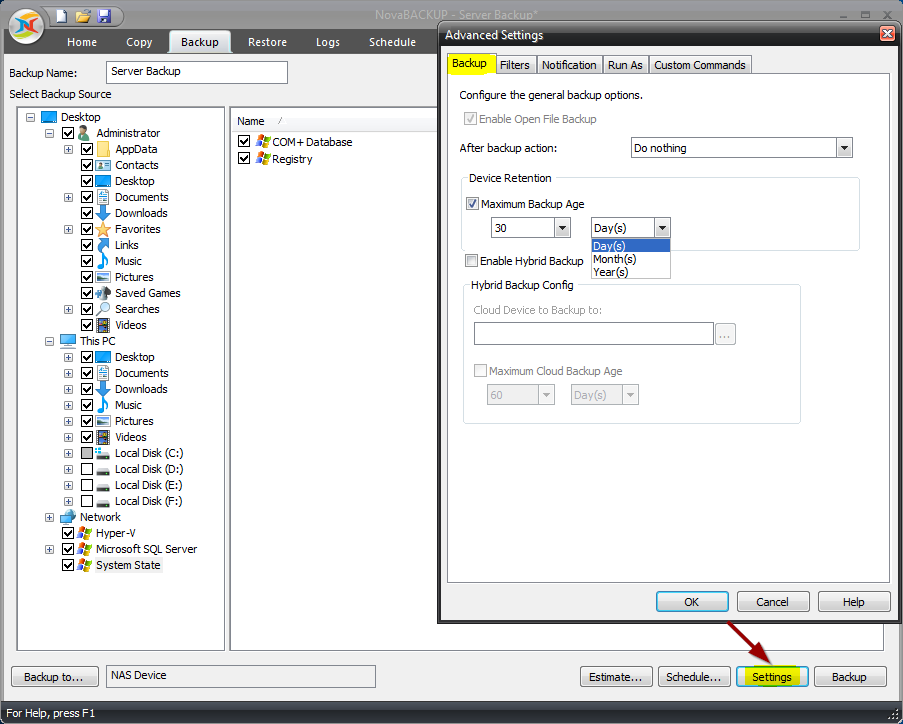The image size is (903, 724).
Task: Click the New document icon in title bar
Action: (62, 16)
